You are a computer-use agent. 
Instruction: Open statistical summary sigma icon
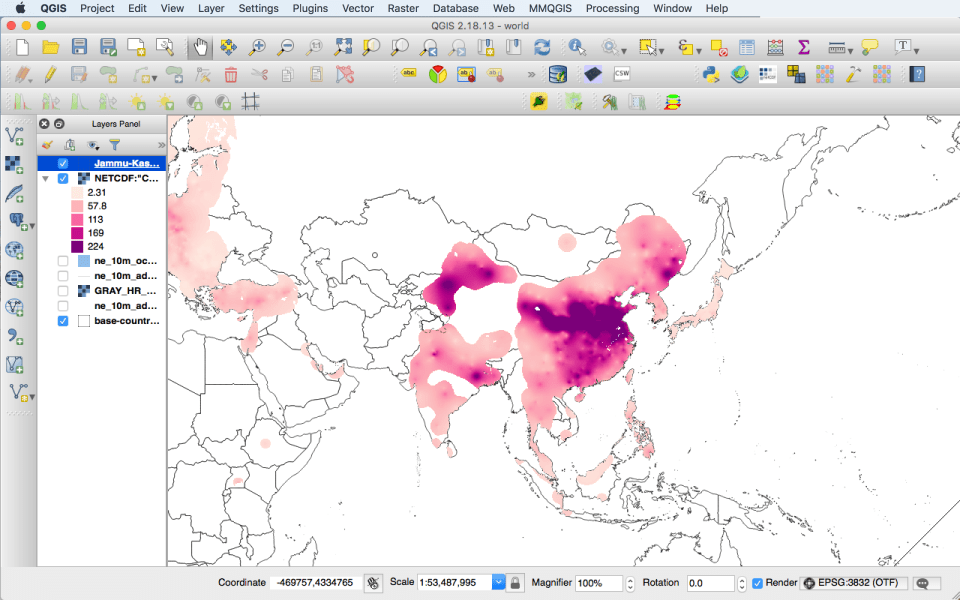pyautogui.click(x=804, y=47)
